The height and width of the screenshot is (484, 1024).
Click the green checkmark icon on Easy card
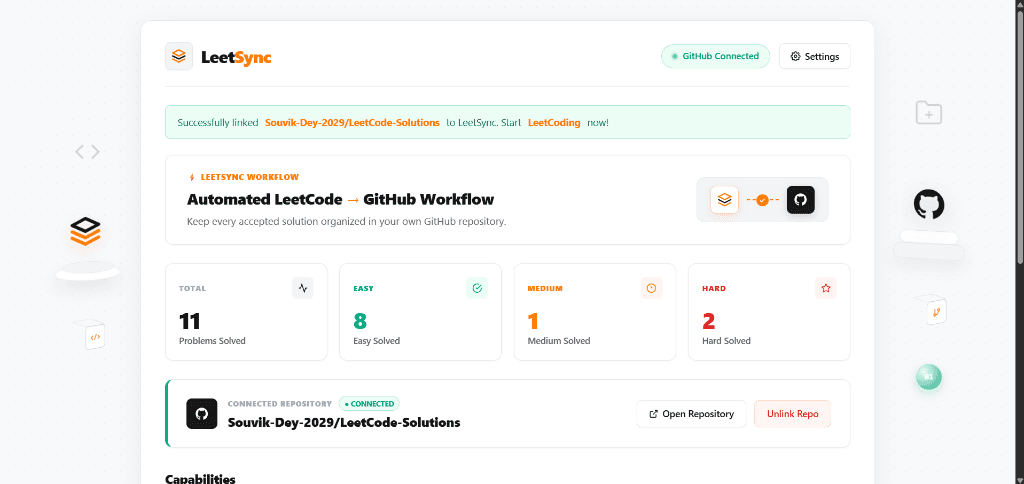(477, 287)
